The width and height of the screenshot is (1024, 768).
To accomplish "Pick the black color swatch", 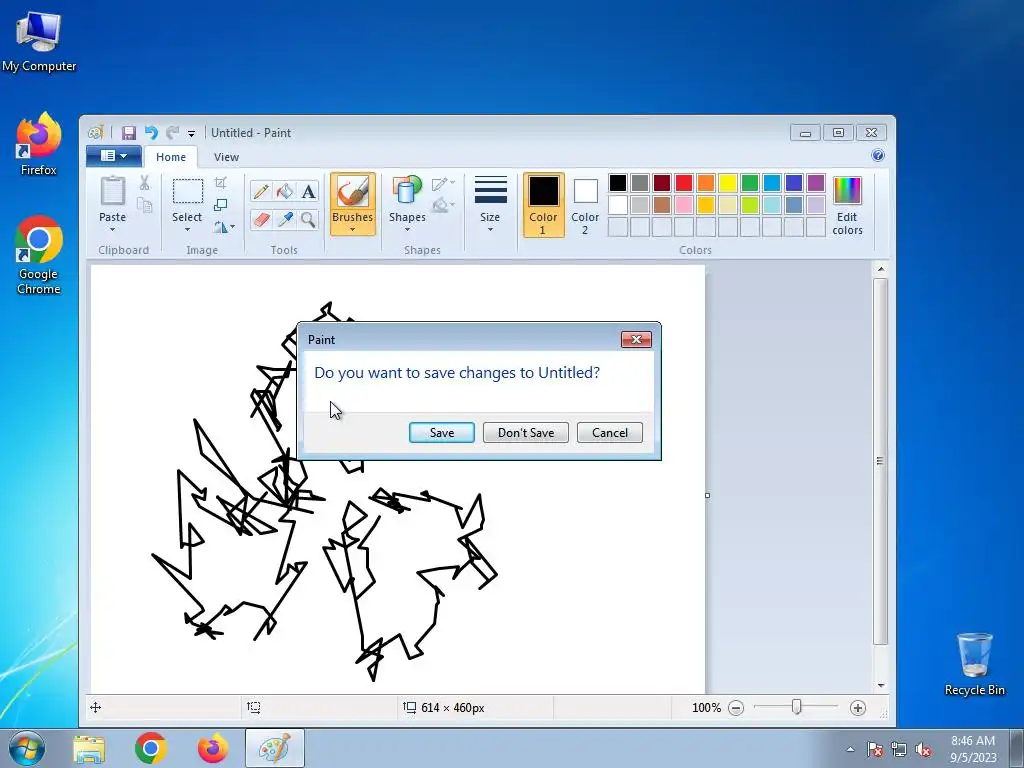I will point(618,183).
